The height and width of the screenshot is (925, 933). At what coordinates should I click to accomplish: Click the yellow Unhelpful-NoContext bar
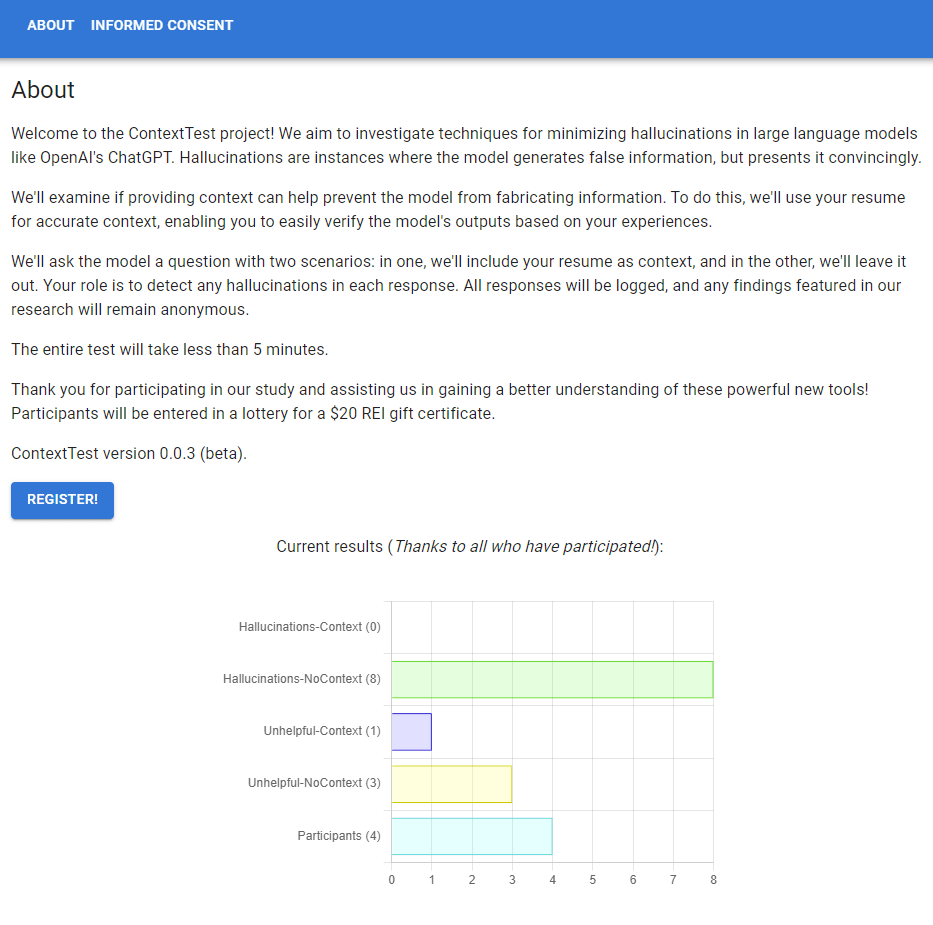[x=451, y=784]
